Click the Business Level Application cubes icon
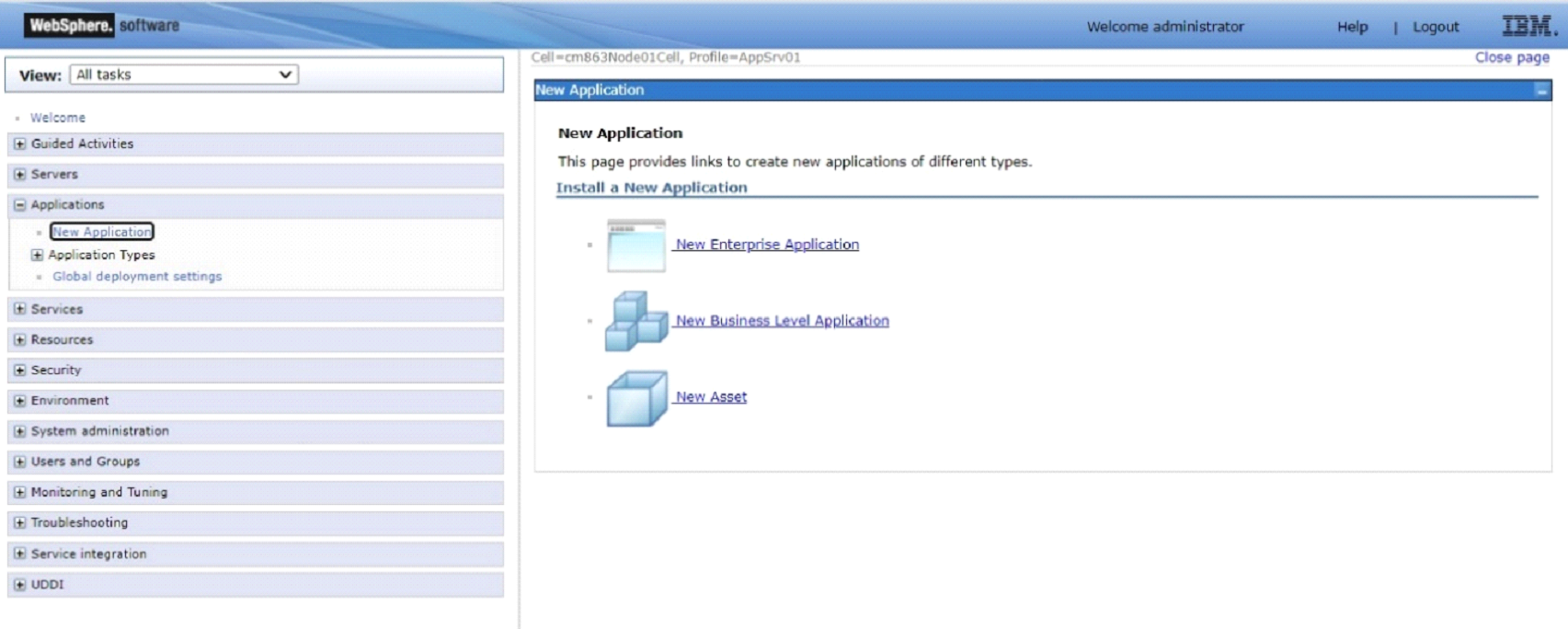The image size is (1568, 629). pos(635,321)
